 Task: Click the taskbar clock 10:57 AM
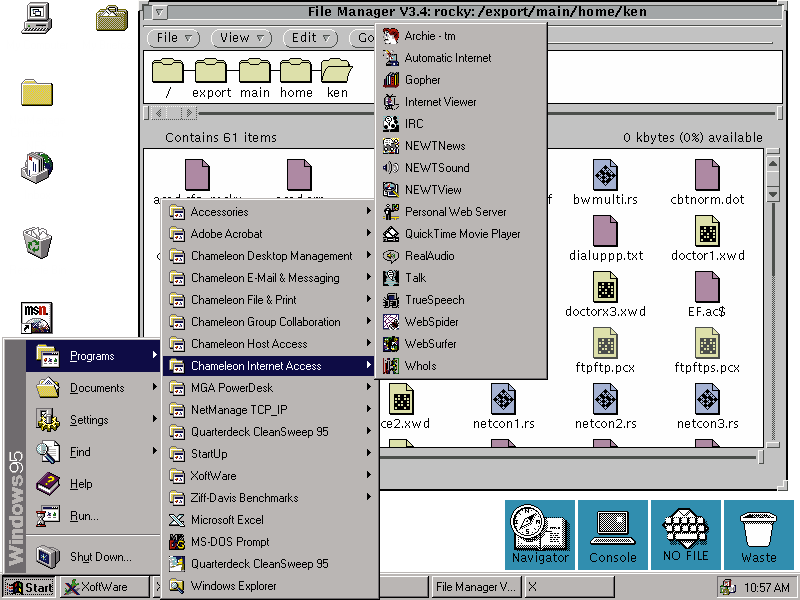pos(767,588)
